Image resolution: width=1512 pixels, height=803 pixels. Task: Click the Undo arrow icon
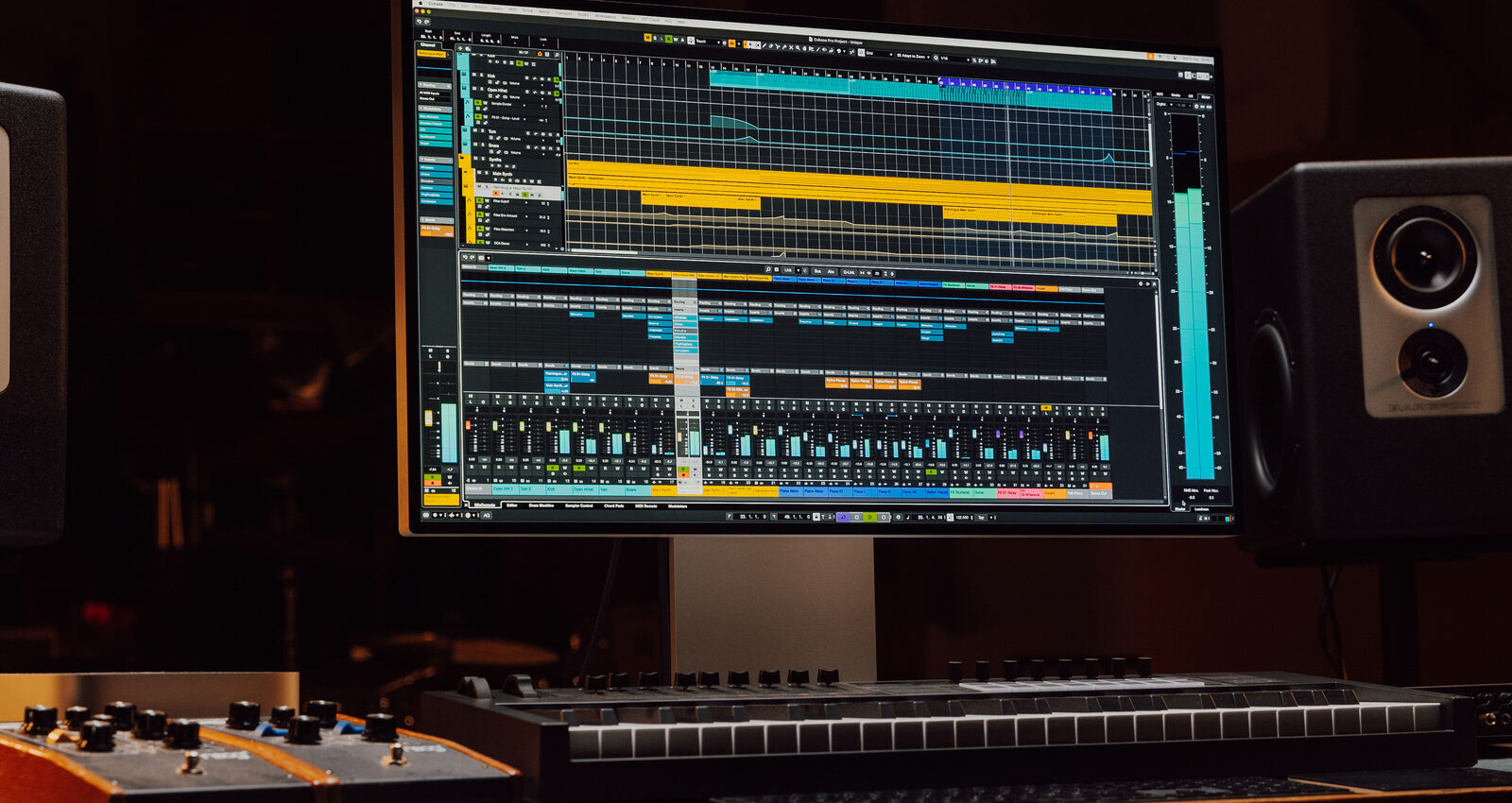pos(419,22)
